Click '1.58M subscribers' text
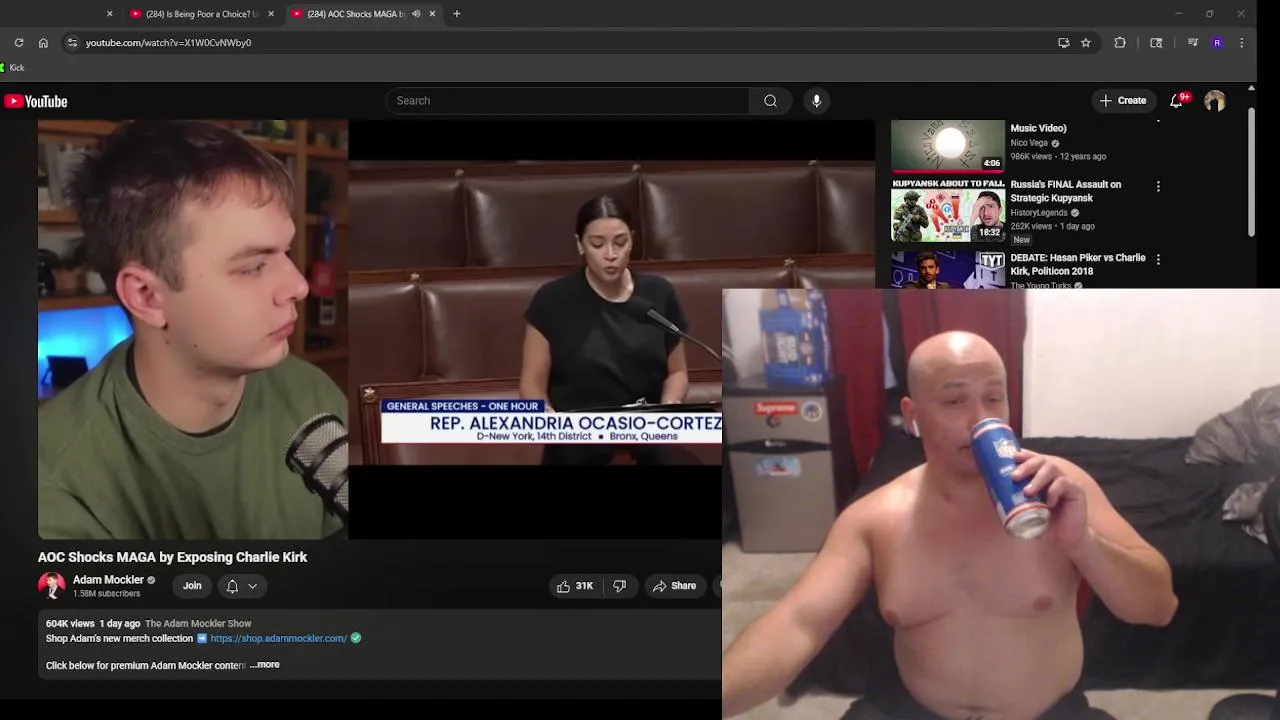Image resolution: width=1280 pixels, height=720 pixels. click(106, 594)
